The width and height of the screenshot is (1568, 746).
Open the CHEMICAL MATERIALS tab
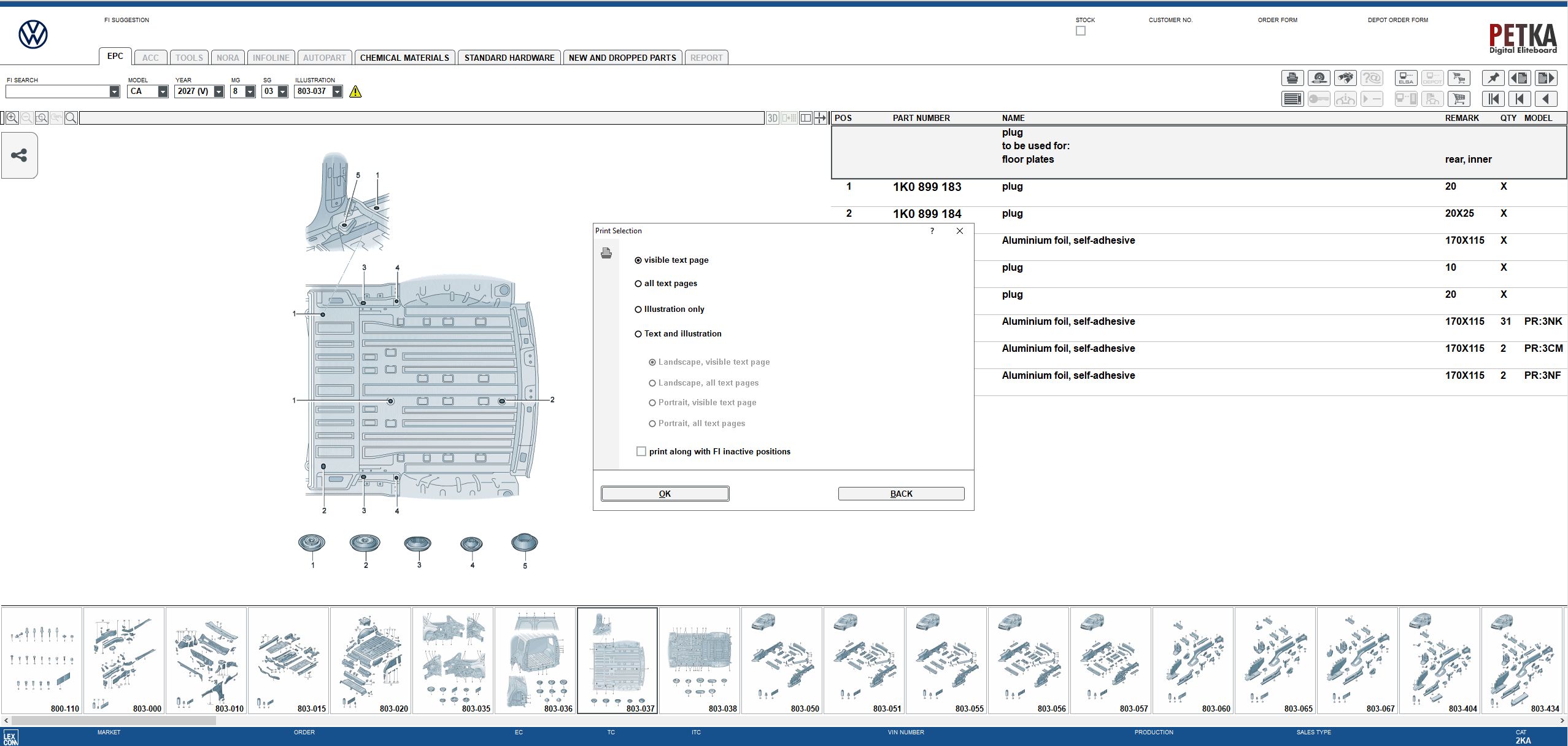click(404, 58)
